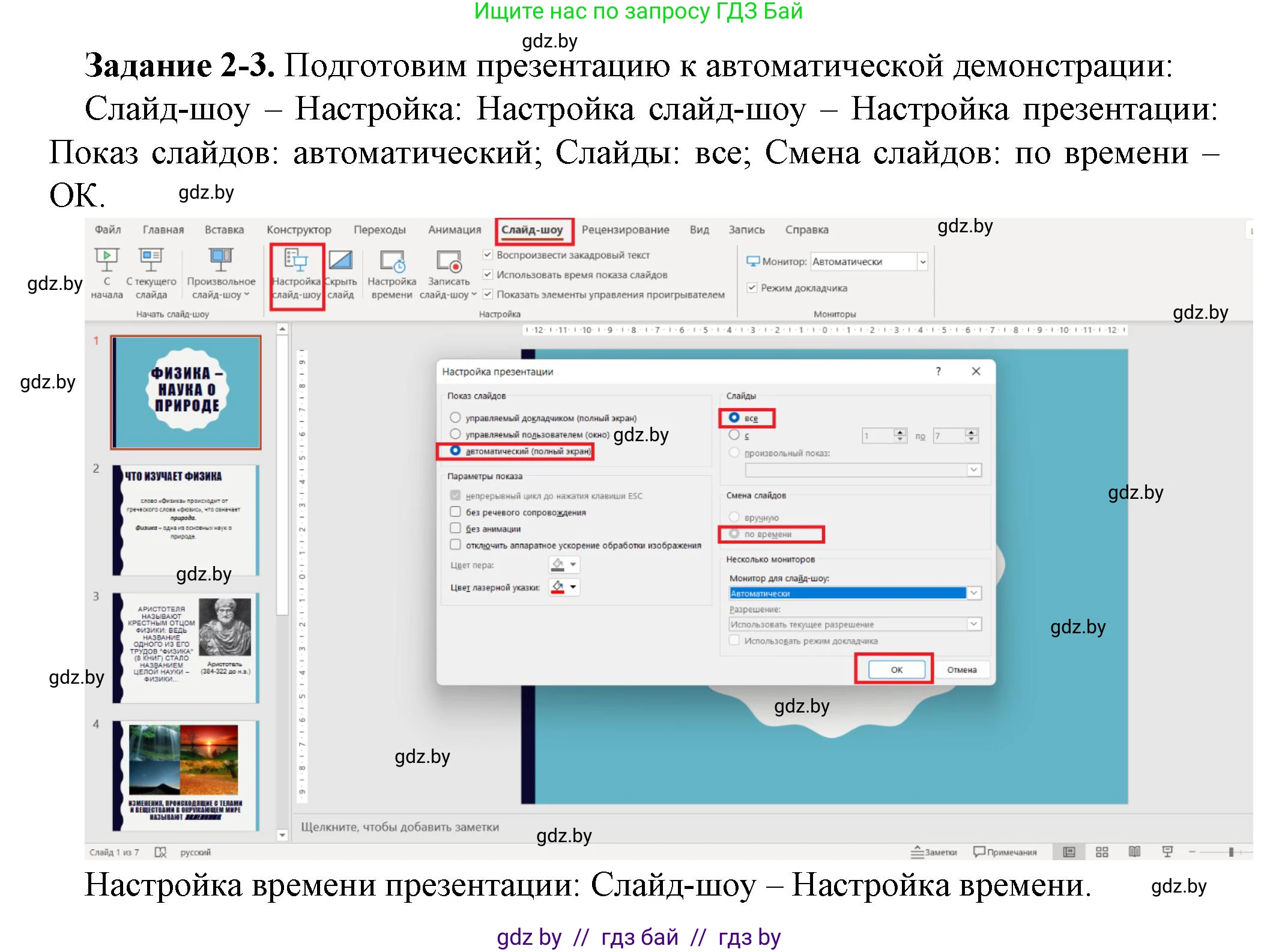This screenshot has height=952, width=1279.
Task: Switch to the Переходы ribbon tab
Action: point(381,229)
